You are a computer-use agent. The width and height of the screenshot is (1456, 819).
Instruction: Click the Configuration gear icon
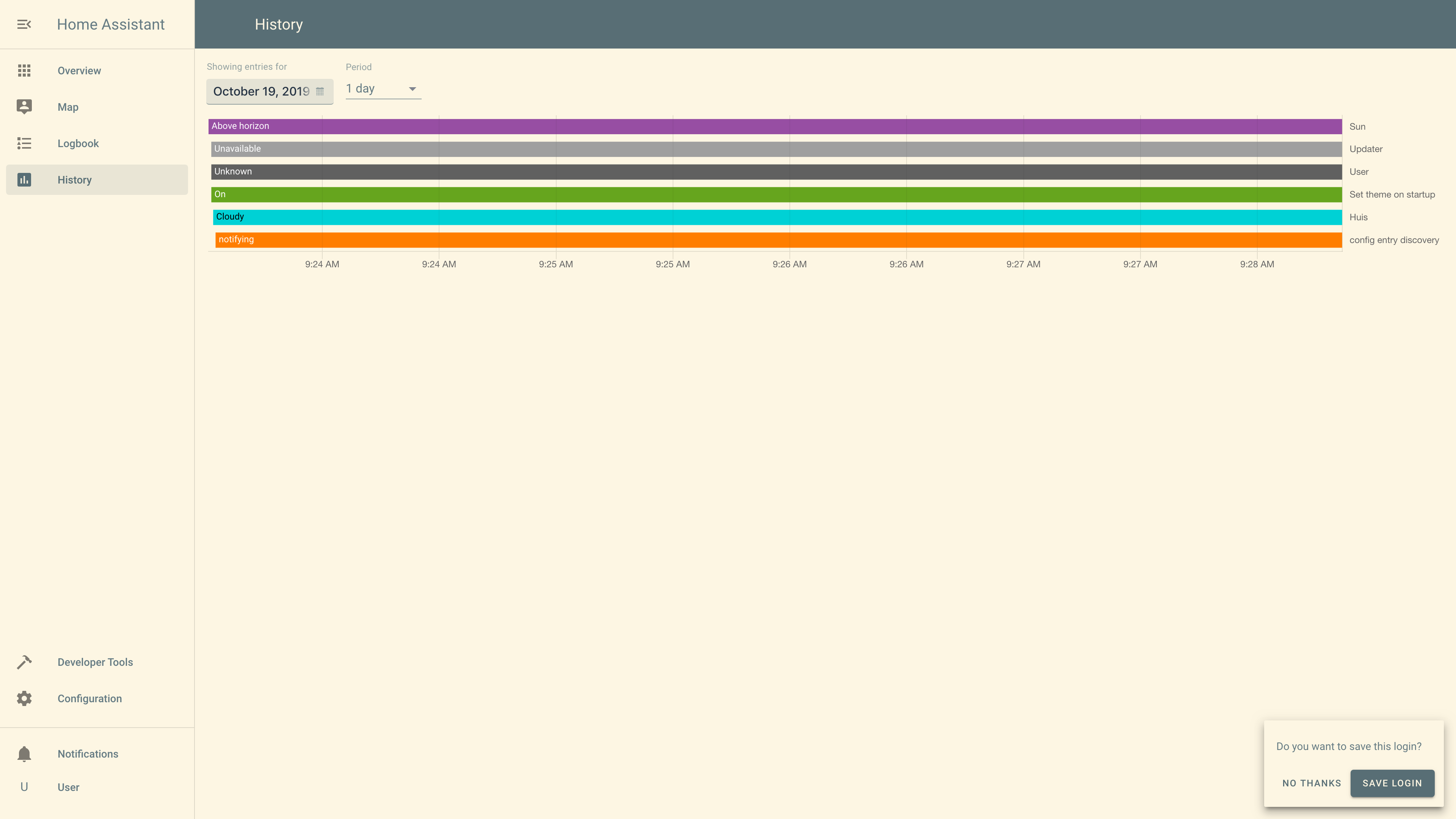[24, 698]
